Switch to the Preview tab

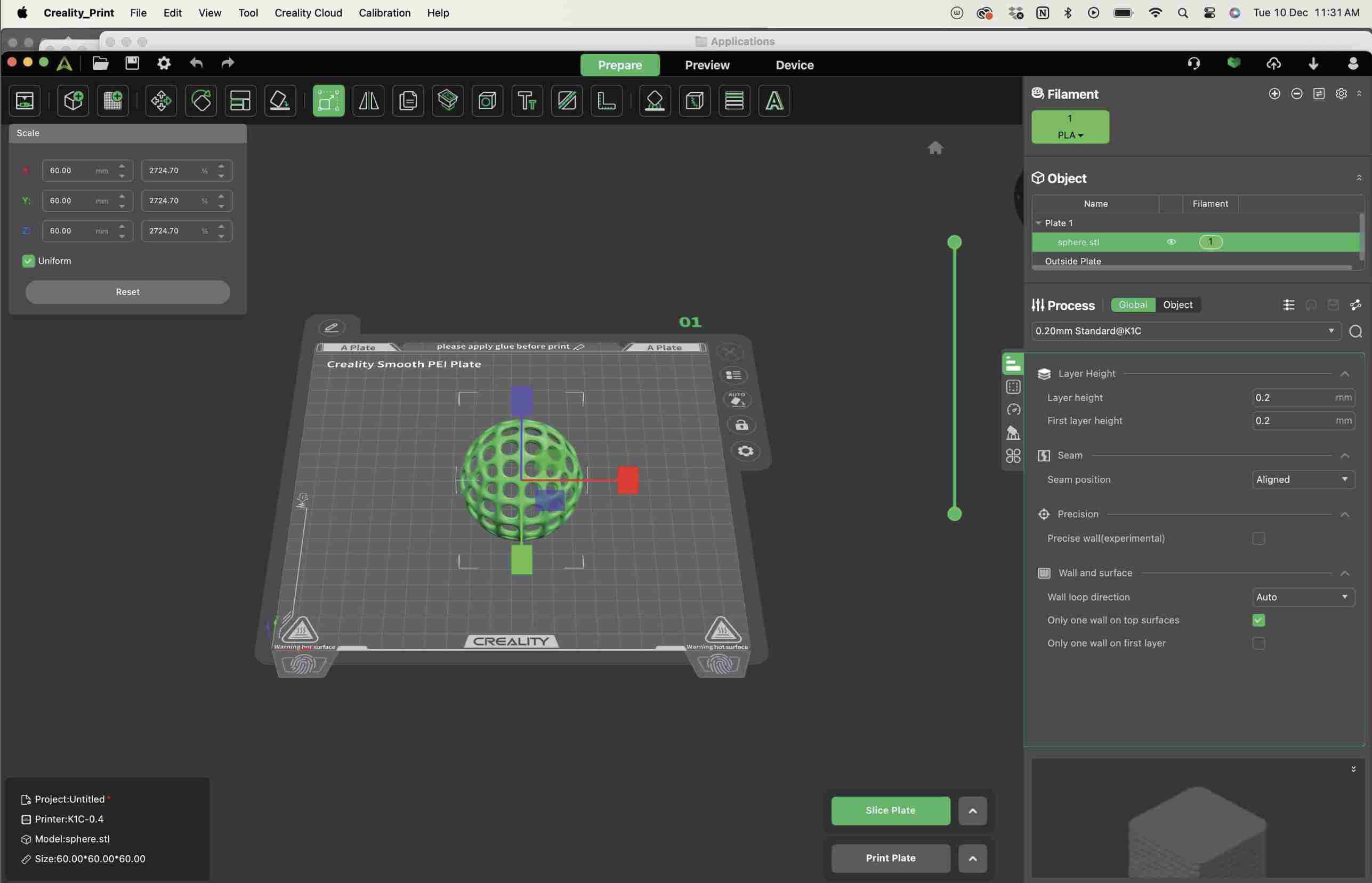pos(707,65)
